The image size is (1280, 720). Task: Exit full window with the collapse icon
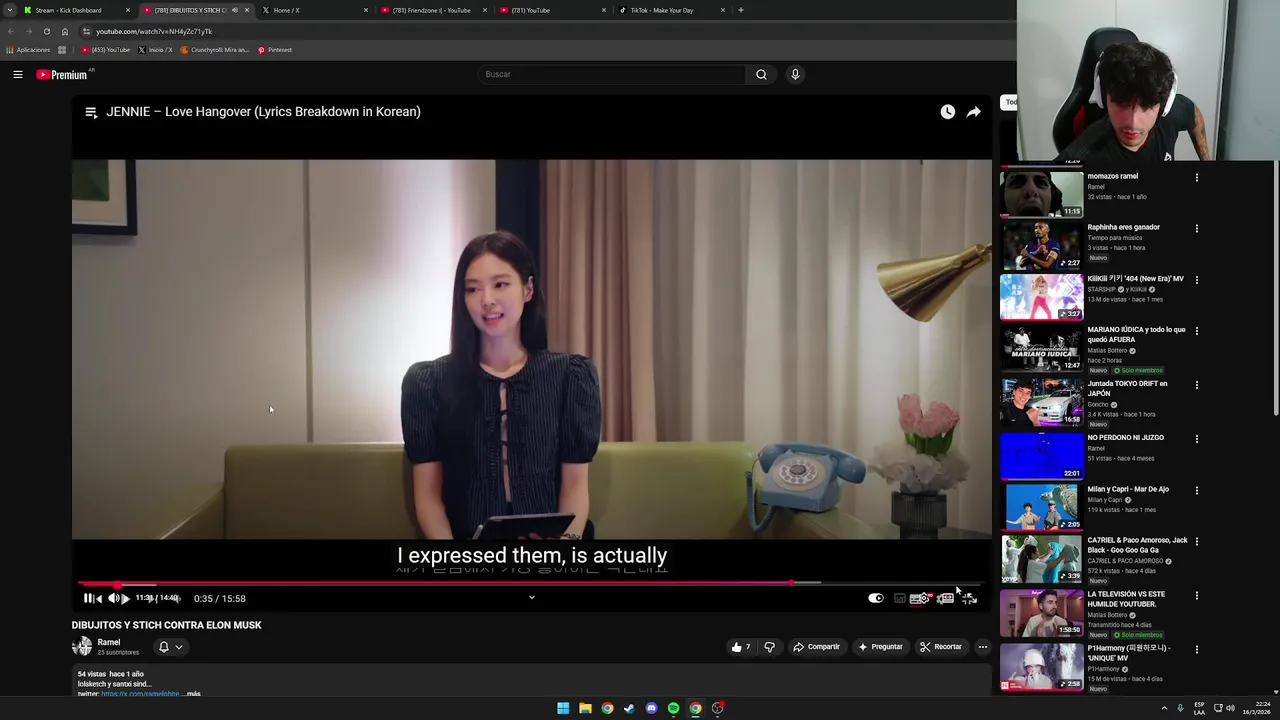[969, 598]
